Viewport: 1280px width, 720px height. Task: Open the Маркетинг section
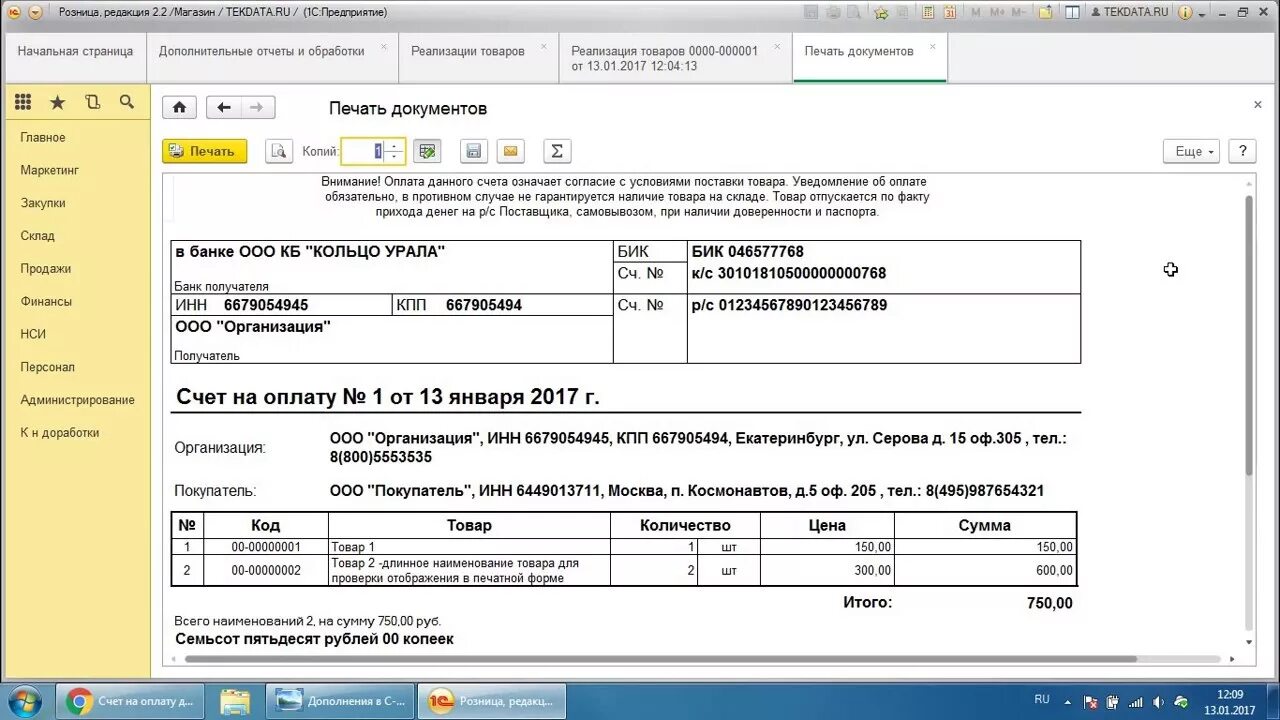pyautogui.click(x=50, y=171)
